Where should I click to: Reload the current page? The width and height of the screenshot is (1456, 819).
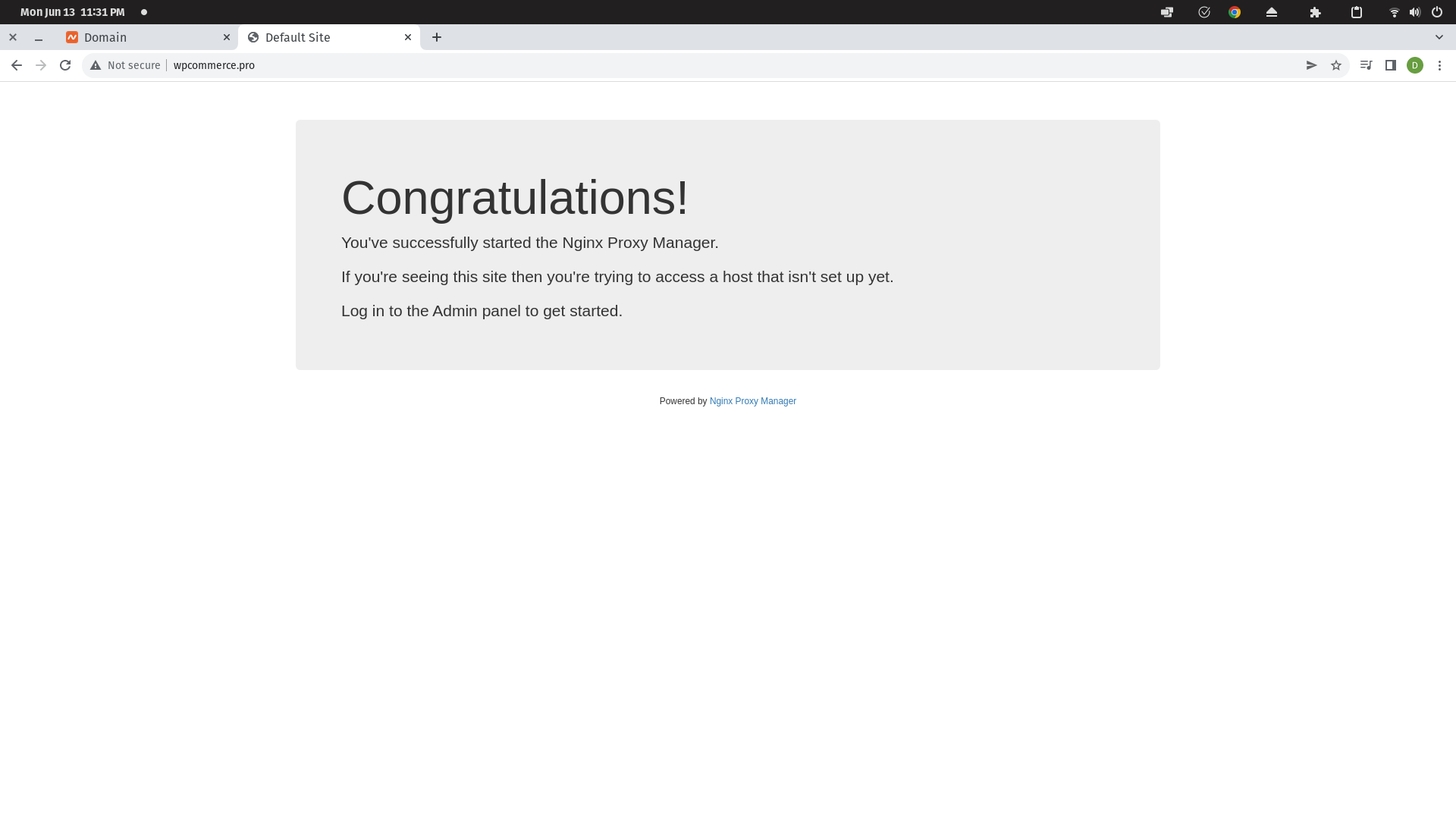[65, 65]
